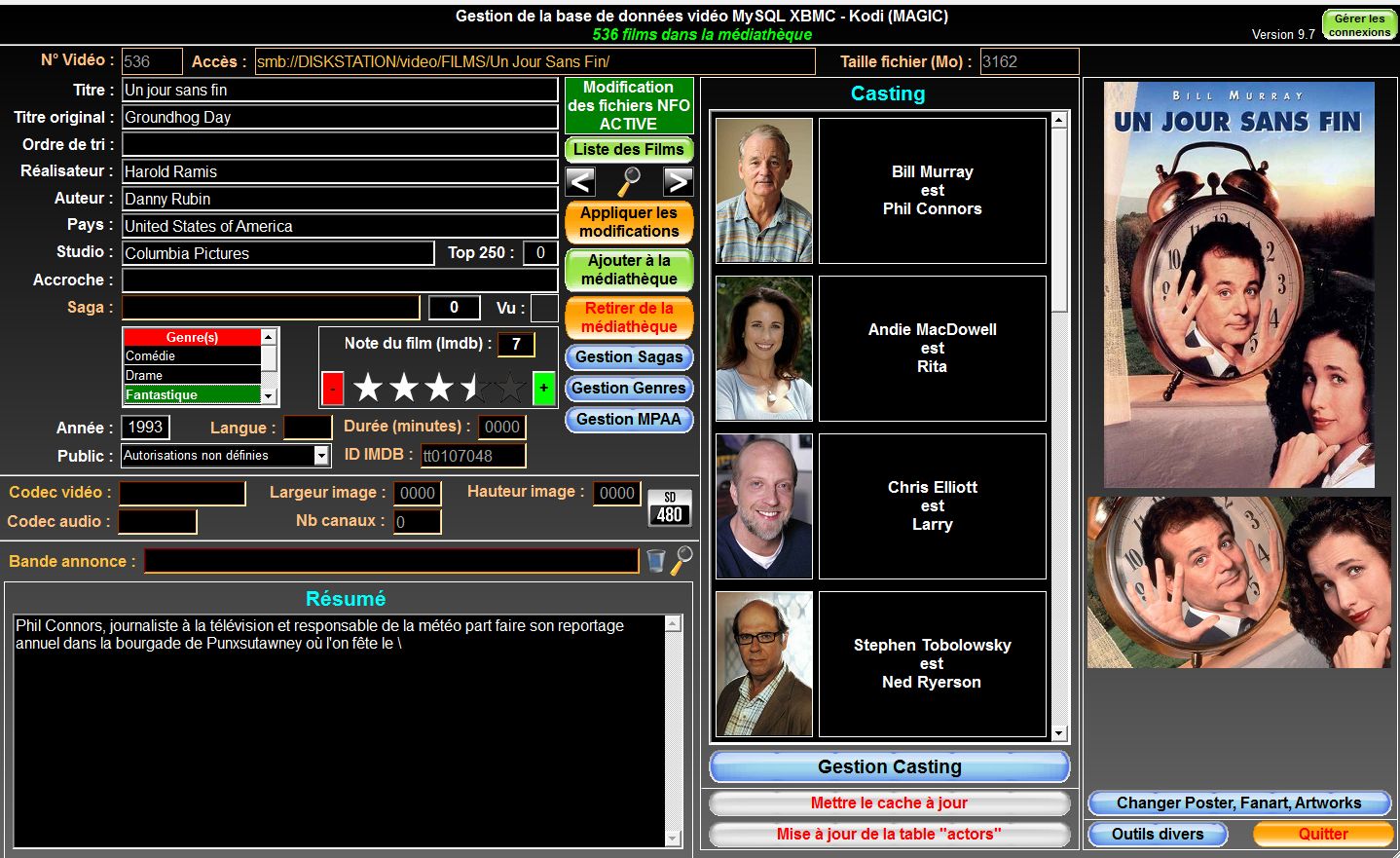Go to previous film with left arrow
The image size is (1400, 858).
(x=580, y=181)
